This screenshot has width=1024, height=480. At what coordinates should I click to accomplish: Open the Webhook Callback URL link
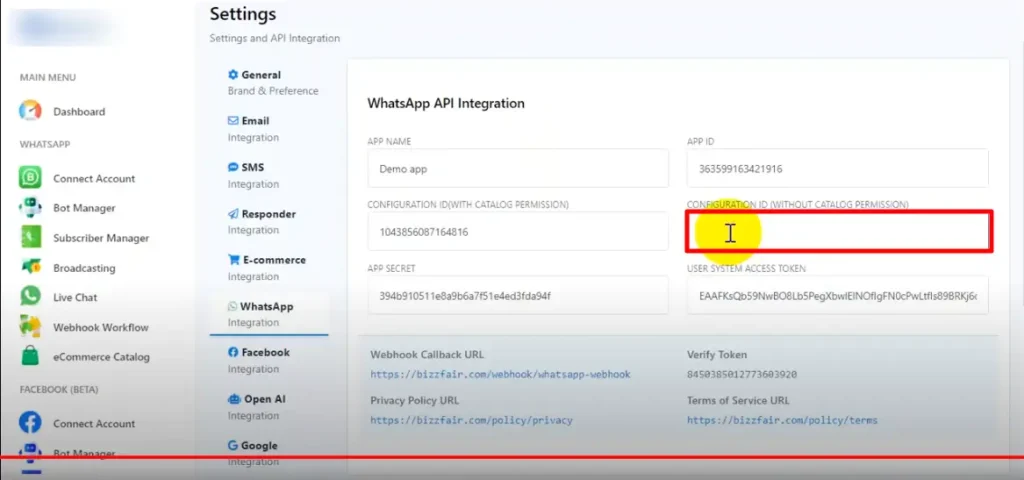500,374
